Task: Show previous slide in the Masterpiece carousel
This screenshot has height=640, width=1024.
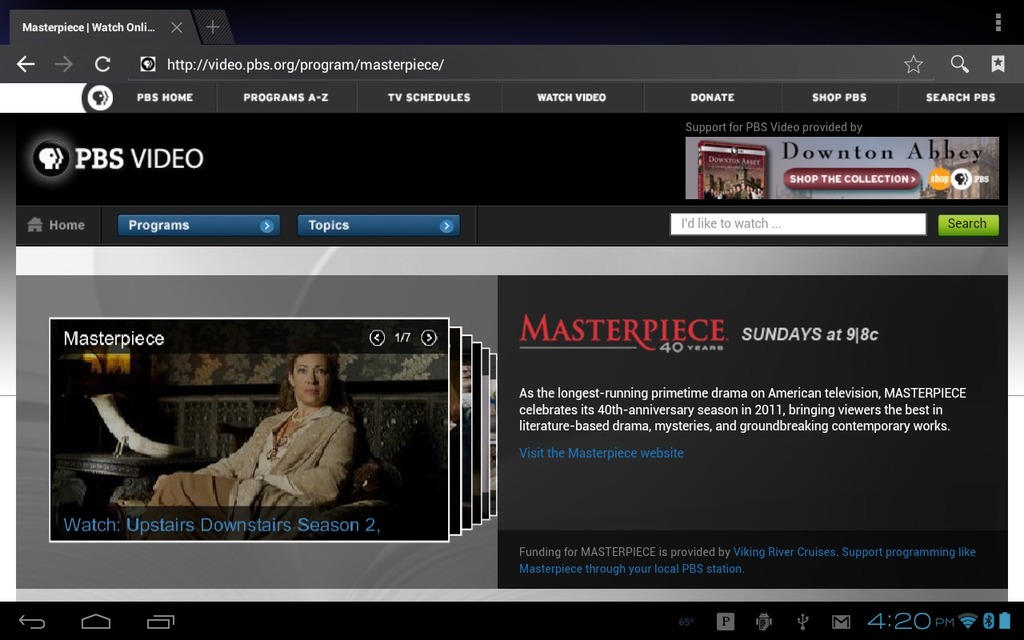Action: 377,338
